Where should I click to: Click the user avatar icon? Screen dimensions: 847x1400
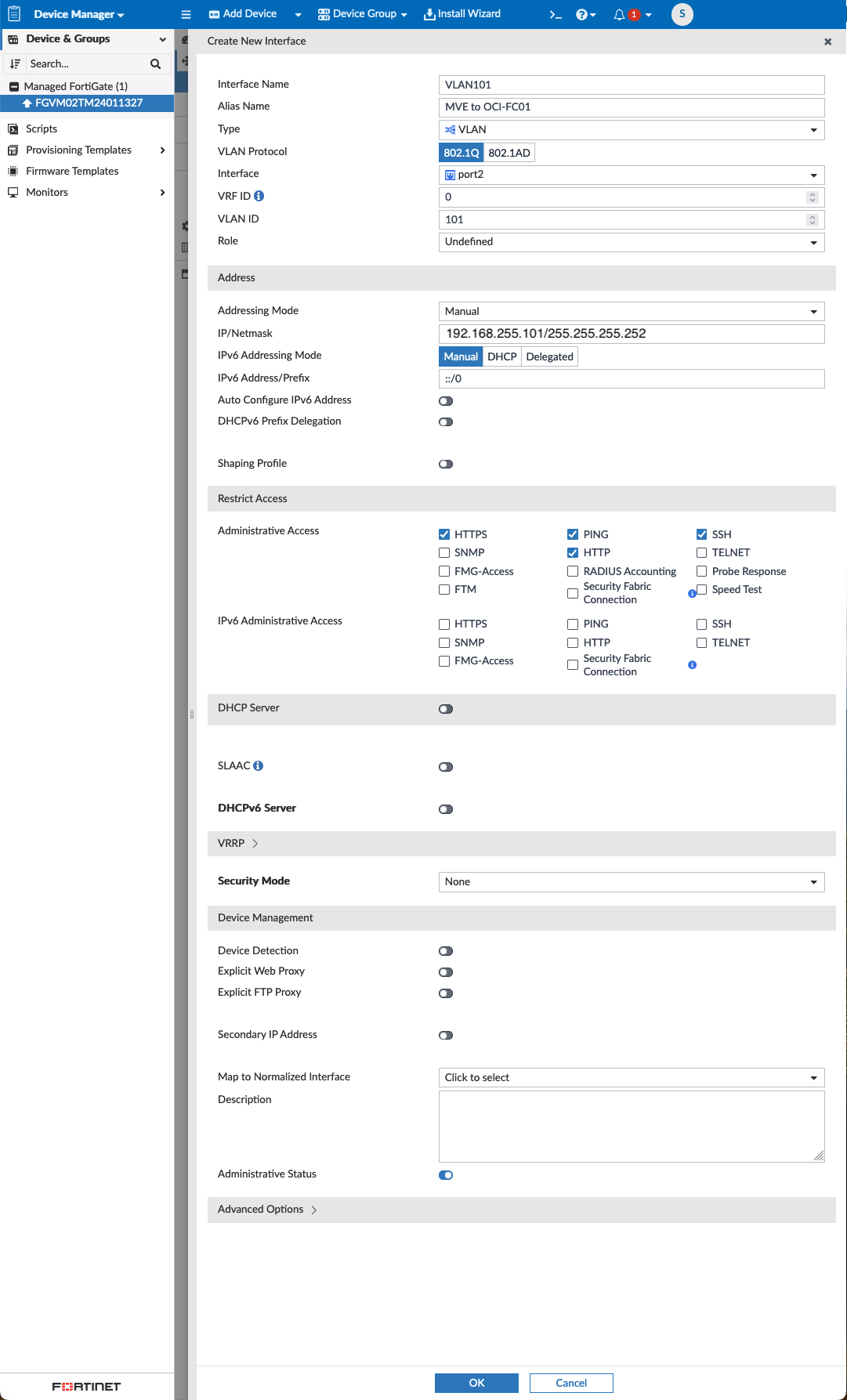pyautogui.click(x=682, y=14)
